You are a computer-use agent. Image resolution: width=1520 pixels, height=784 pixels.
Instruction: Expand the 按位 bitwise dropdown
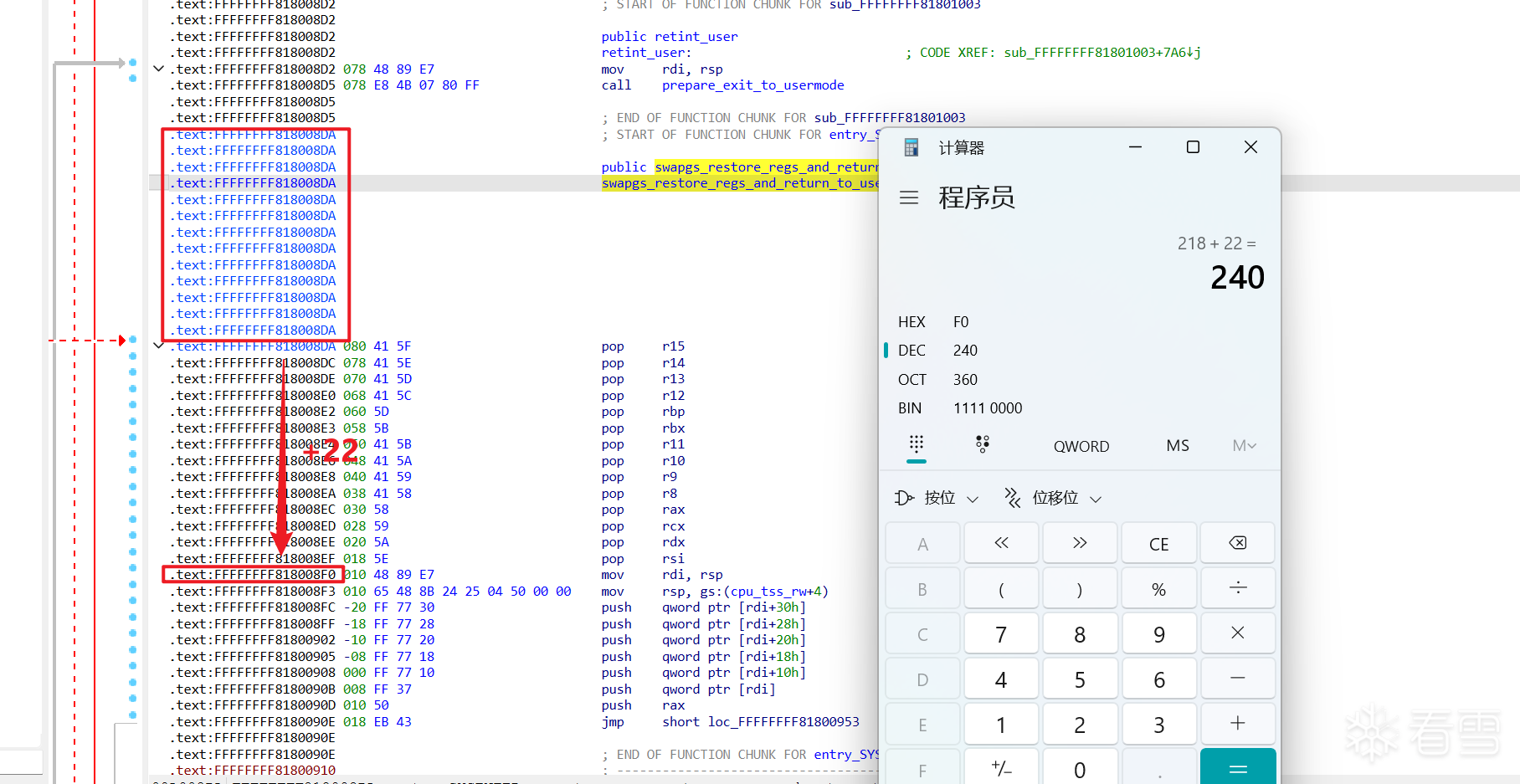(x=937, y=499)
